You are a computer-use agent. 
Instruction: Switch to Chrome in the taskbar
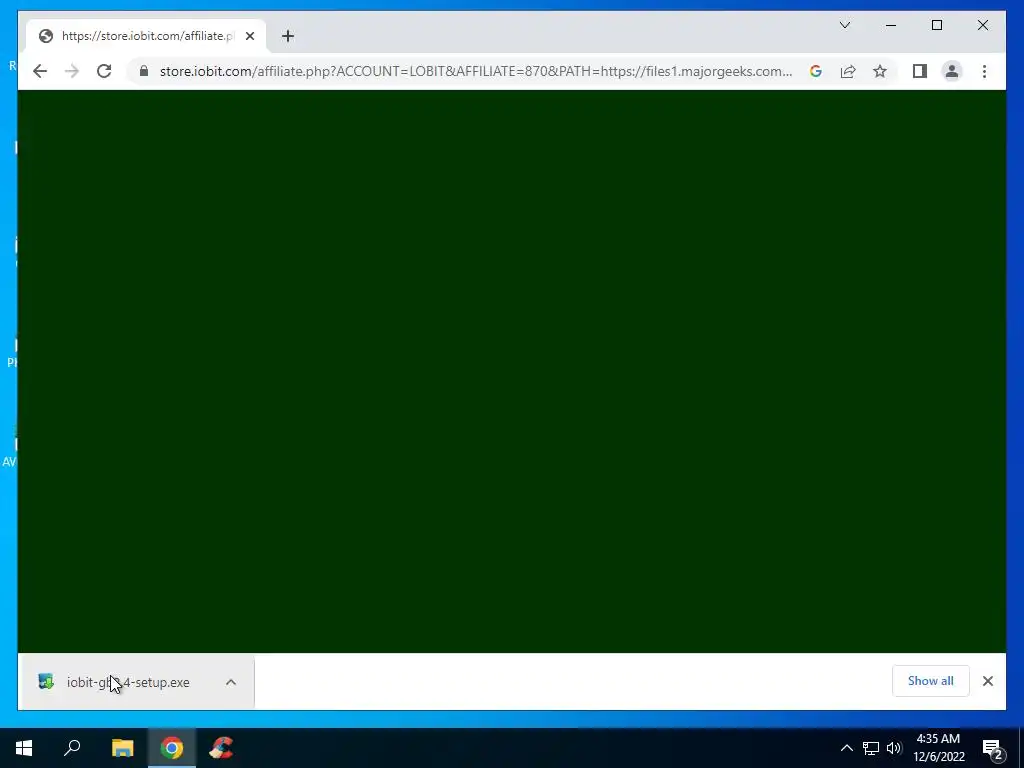click(x=172, y=748)
